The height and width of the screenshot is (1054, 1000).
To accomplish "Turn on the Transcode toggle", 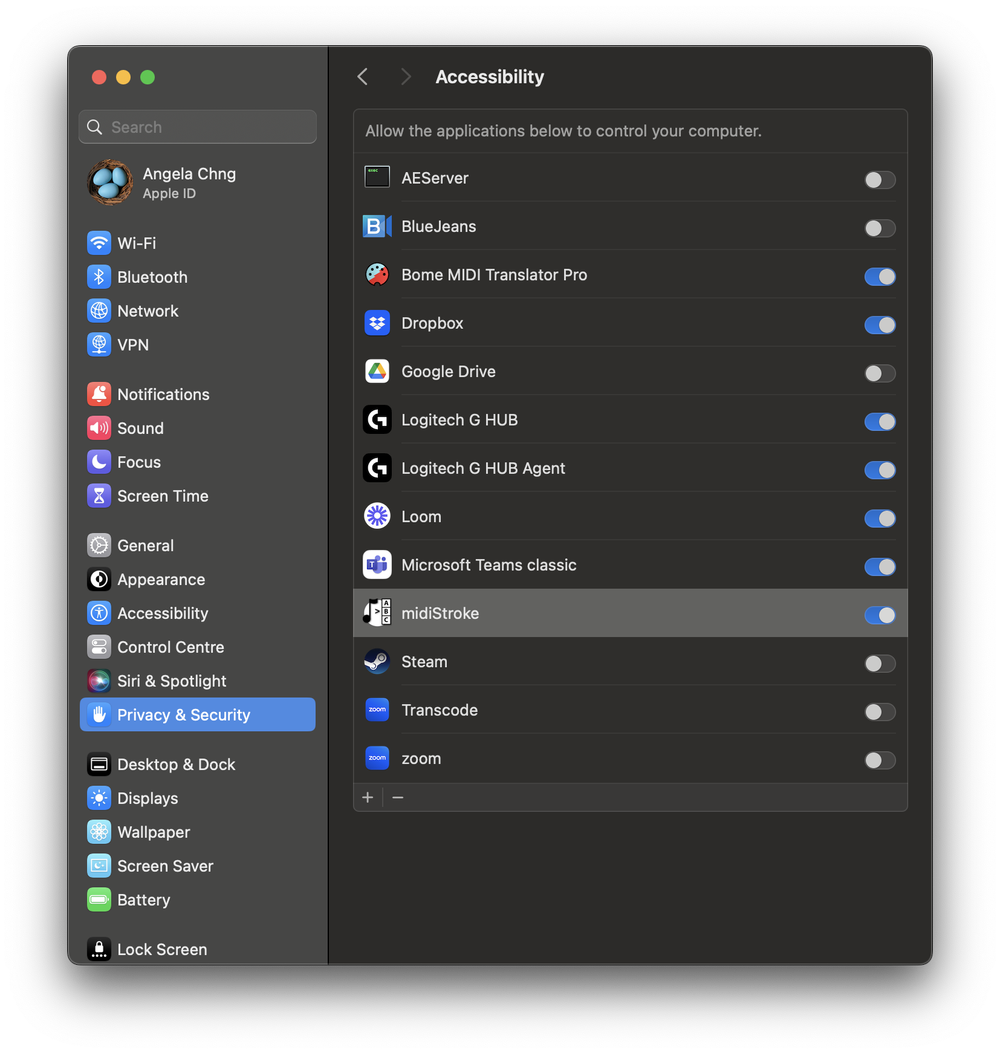I will 880,712.
